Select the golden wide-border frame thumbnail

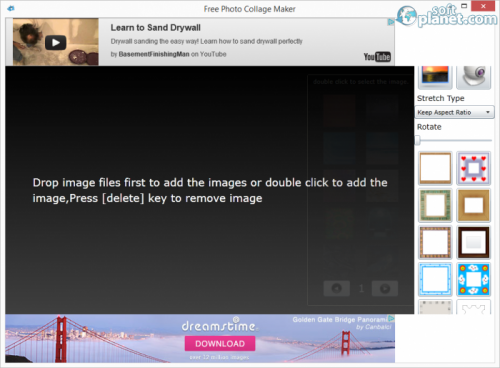(x=474, y=205)
